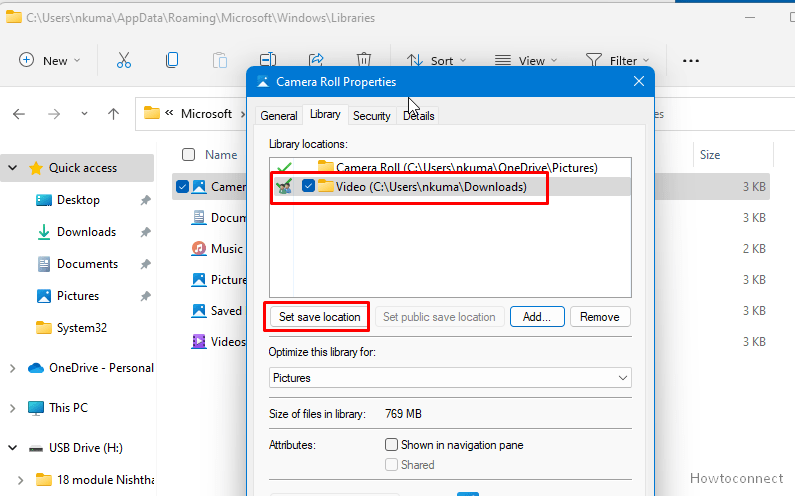This screenshot has height=496, width=795.
Task: Select OneDrive - Personal in sidebar
Action: [101, 368]
